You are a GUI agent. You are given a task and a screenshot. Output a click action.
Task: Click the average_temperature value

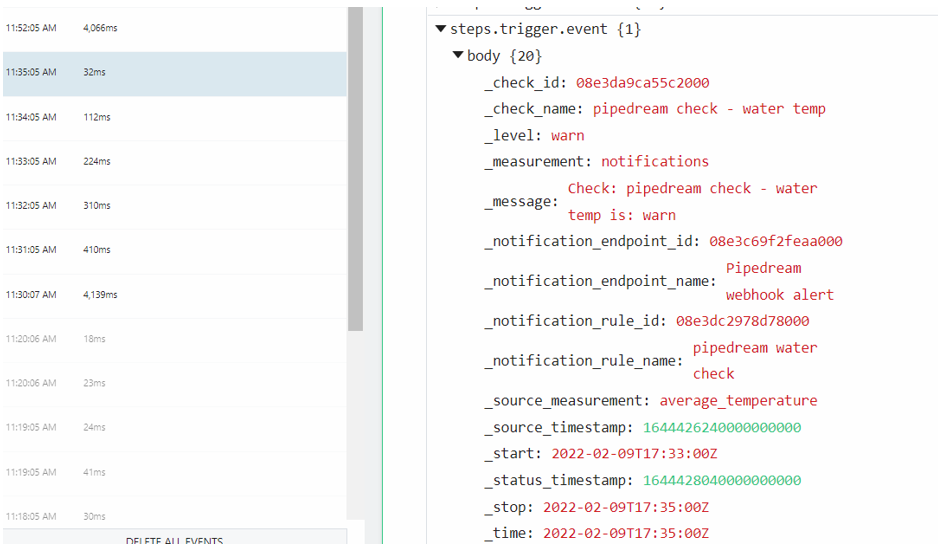coord(738,401)
